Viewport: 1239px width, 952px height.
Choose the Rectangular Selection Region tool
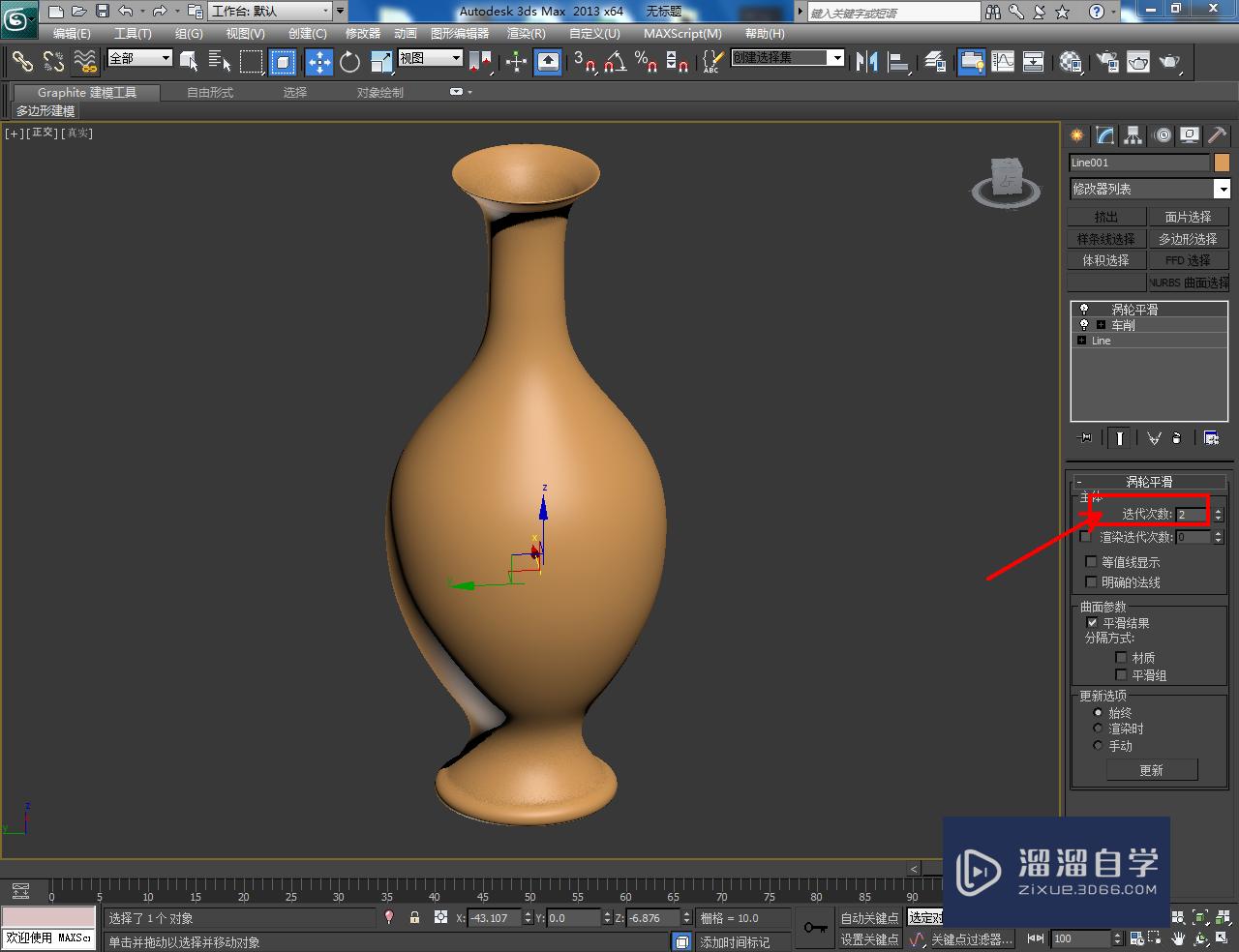click(x=252, y=62)
